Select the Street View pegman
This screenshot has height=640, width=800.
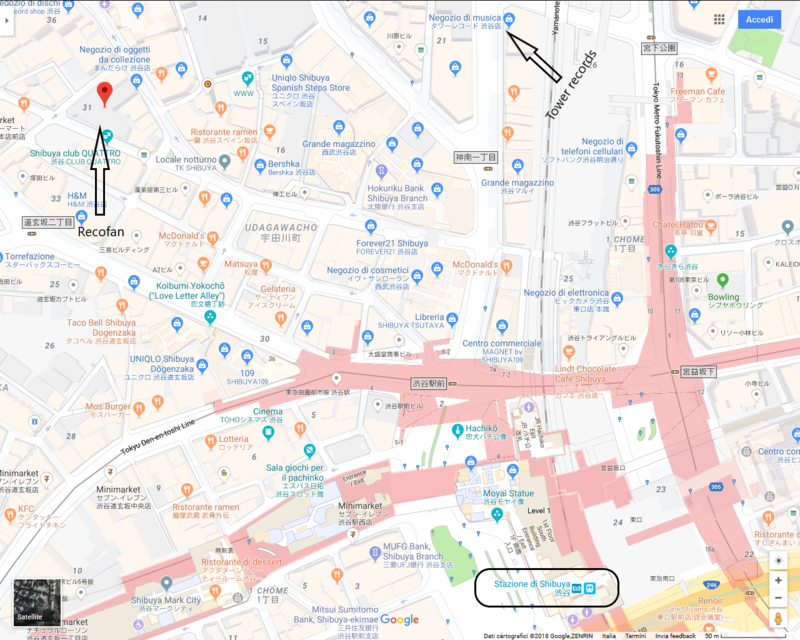pos(778,618)
